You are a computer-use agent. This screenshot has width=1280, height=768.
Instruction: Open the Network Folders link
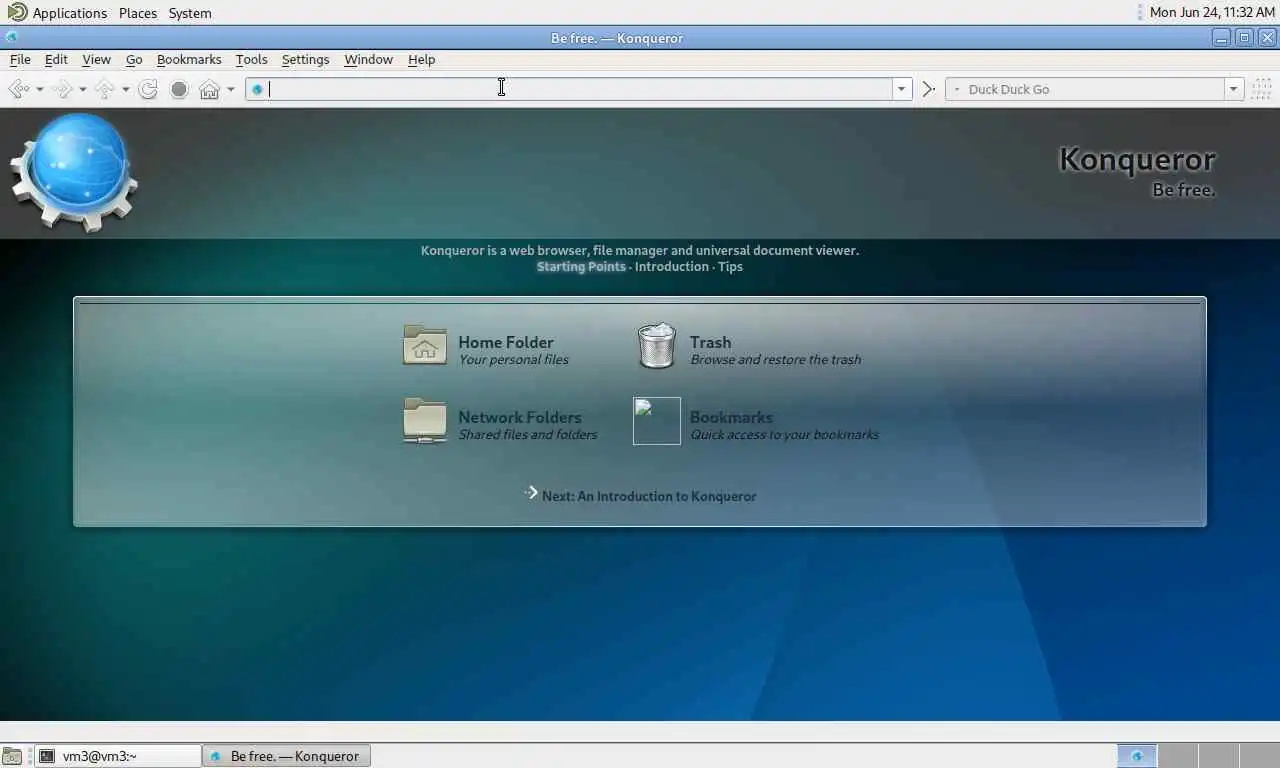pyautogui.click(x=519, y=417)
